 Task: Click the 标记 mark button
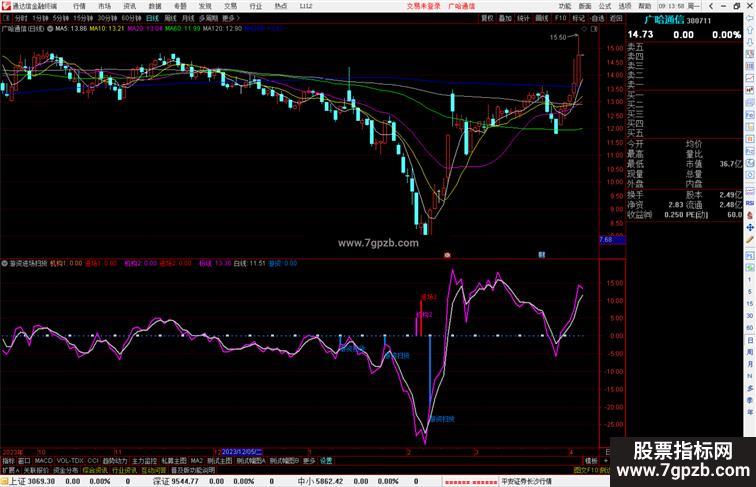coord(578,18)
